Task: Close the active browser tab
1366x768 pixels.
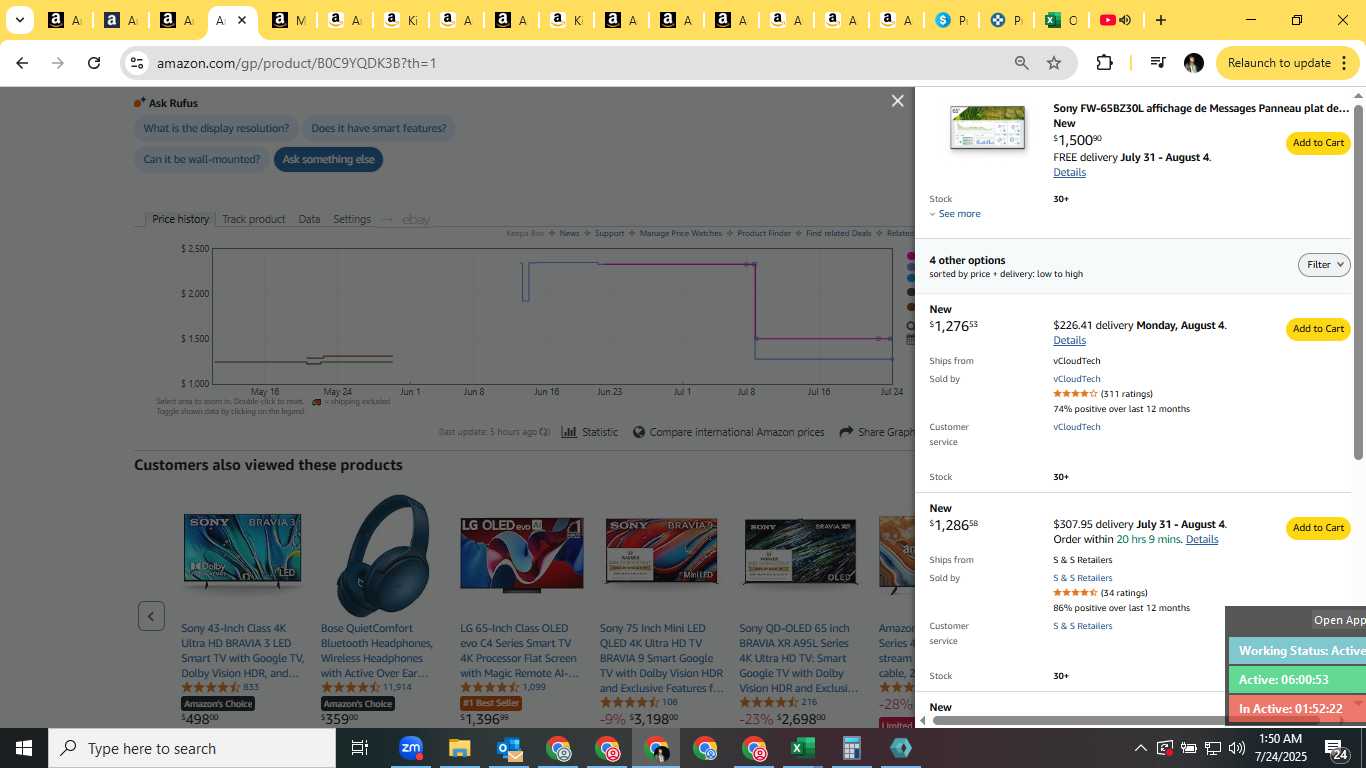Action: (242, 20)
